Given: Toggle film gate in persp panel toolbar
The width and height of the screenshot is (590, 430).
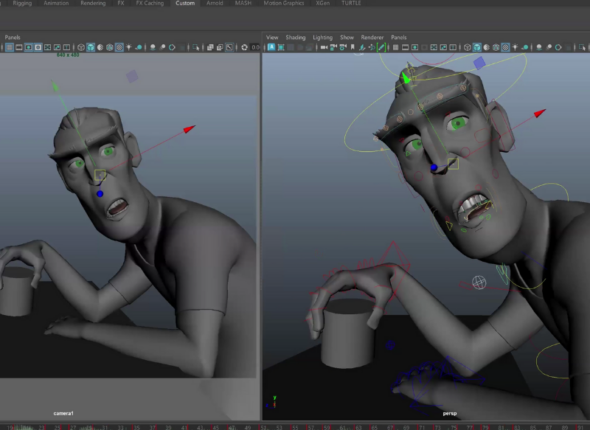Looking at the screenshot, I should click(x=405, y=47).
